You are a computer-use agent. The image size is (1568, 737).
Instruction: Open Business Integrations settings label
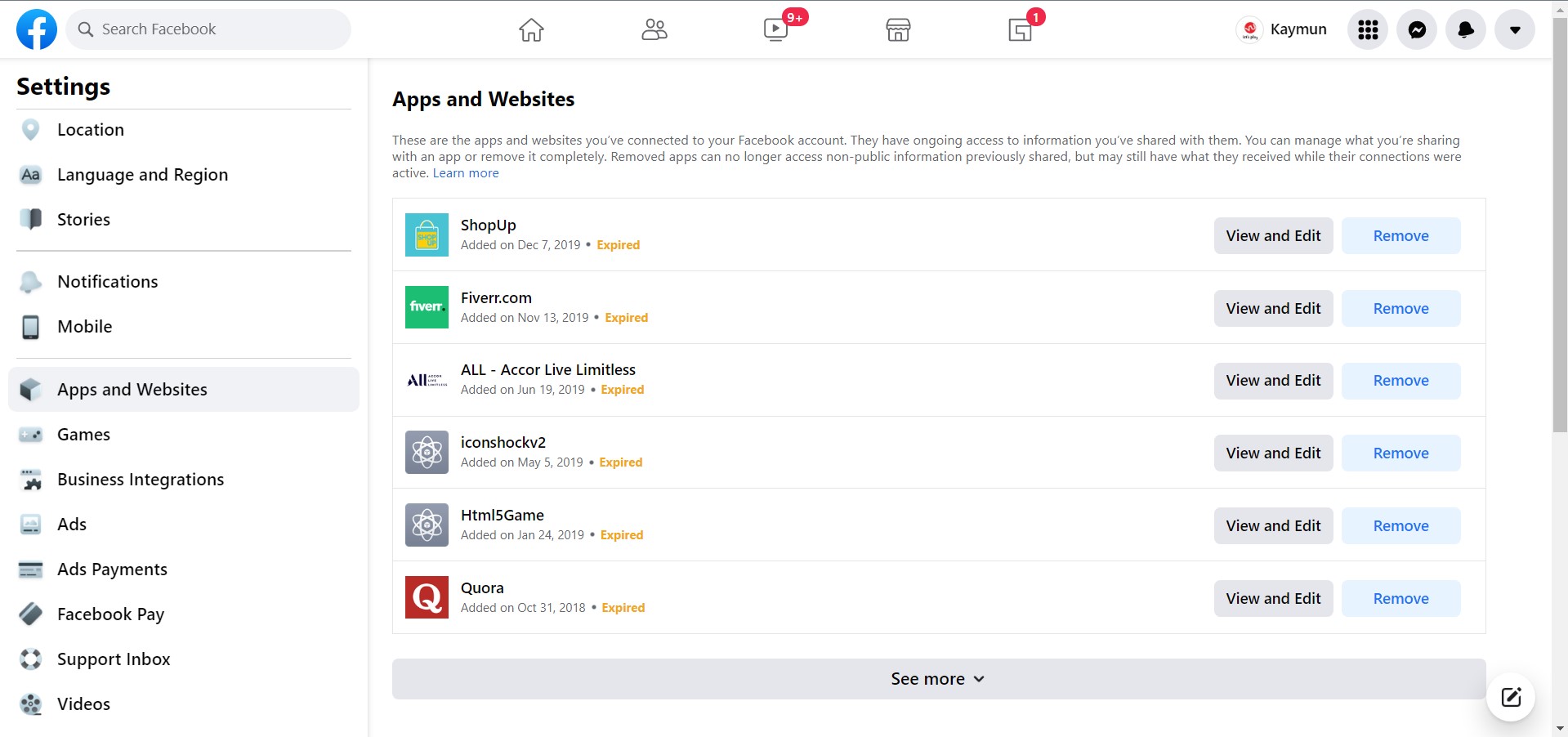[141, 480]
